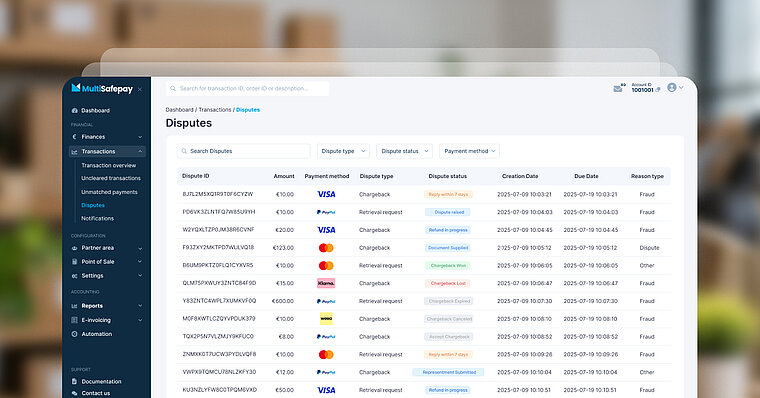Open the Contact us link

pyautogui.click(x=95, y=393)
